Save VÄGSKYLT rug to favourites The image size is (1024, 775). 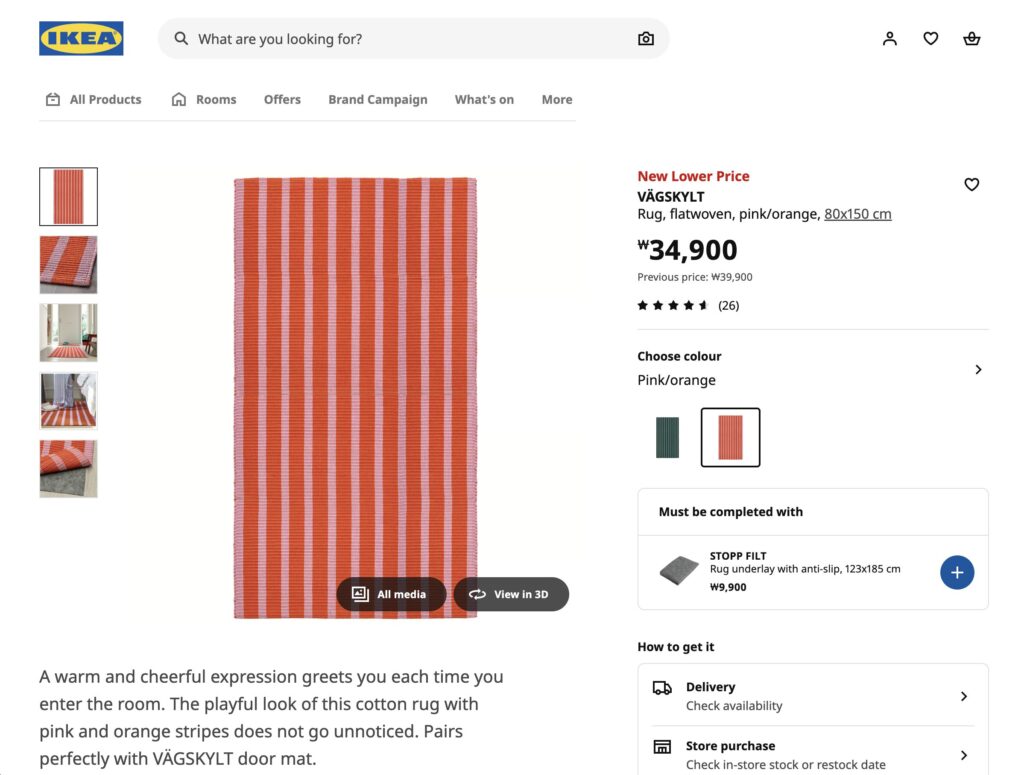coord(971,184)
